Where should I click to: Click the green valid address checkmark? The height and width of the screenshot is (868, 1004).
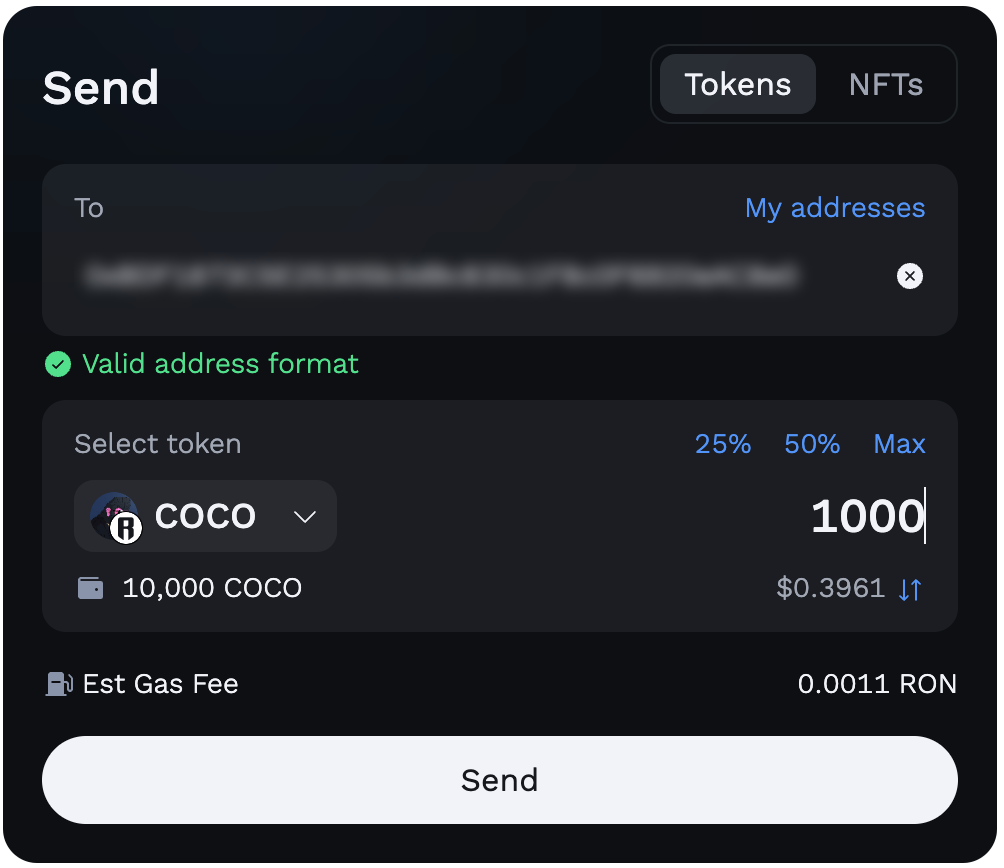[x=58, y=364]
